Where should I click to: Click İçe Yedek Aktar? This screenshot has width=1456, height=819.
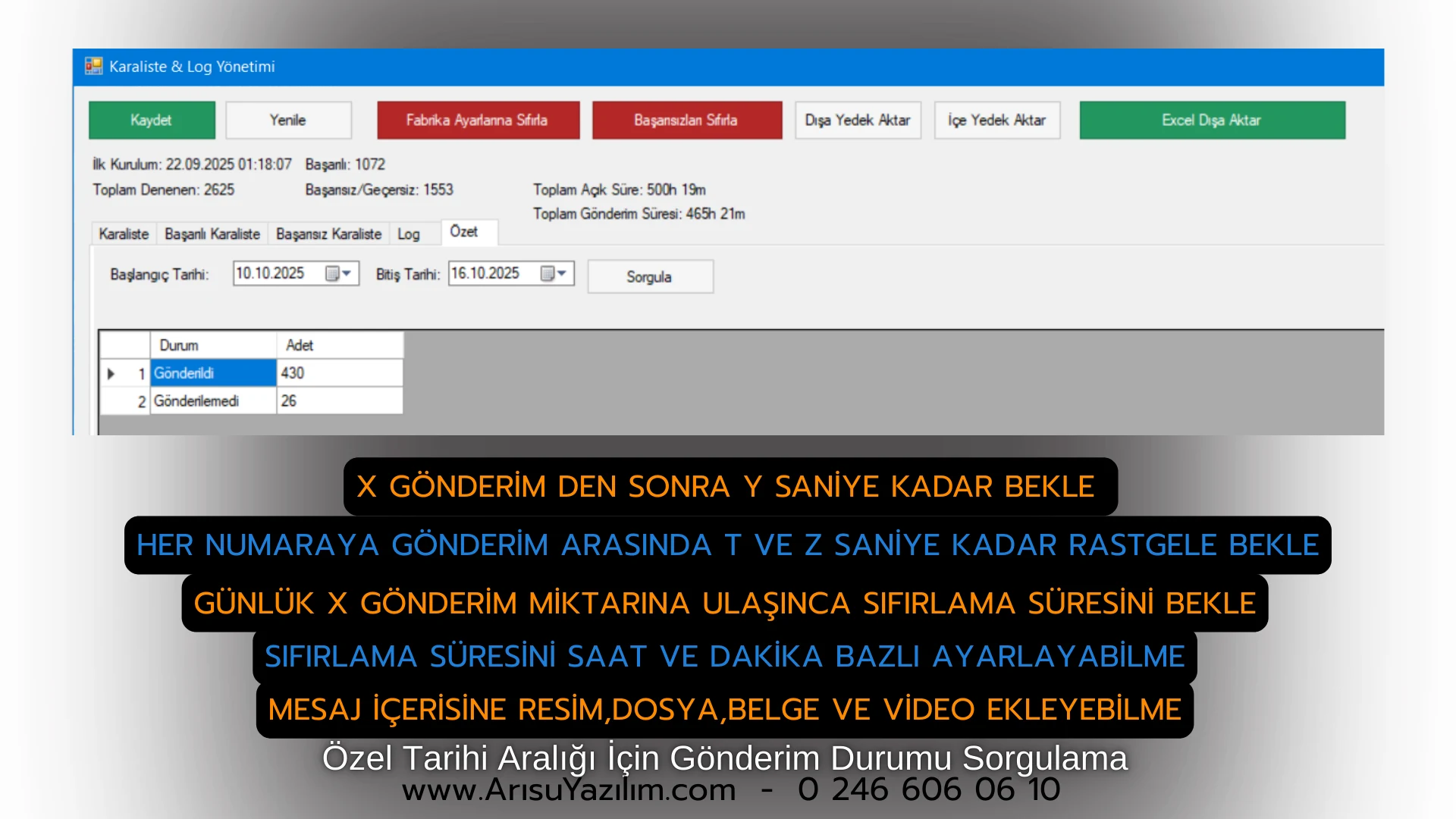(997, 120)
